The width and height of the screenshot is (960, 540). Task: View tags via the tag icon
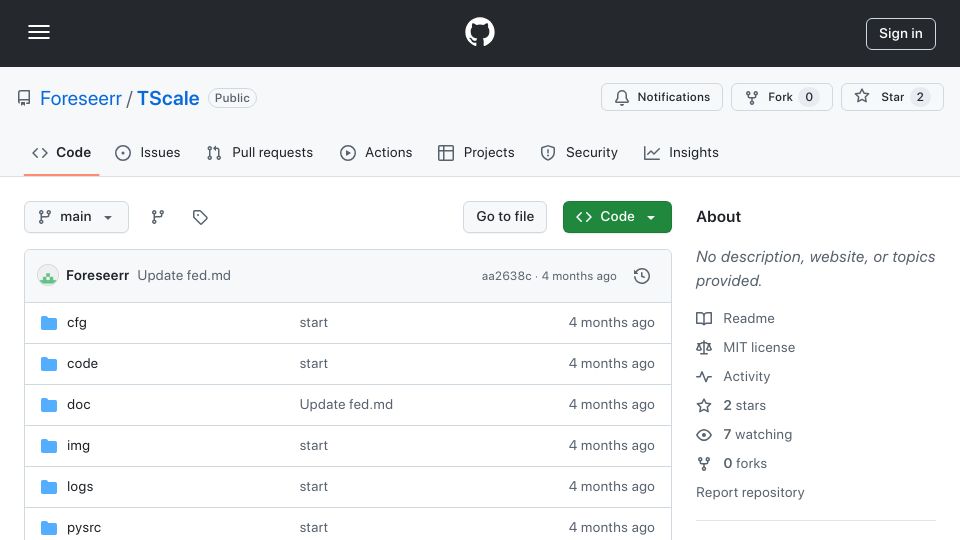coord(200,217)
